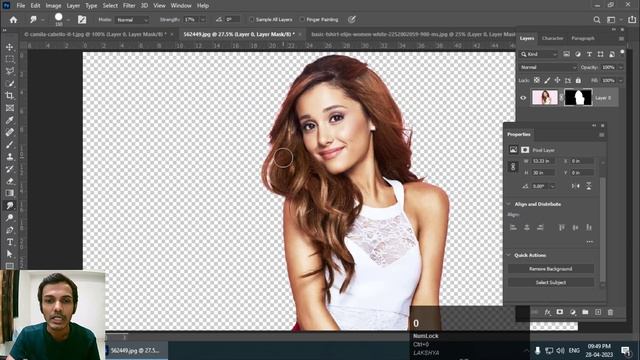
Task: Click the Select Subject button
Action: click(551, 282)
